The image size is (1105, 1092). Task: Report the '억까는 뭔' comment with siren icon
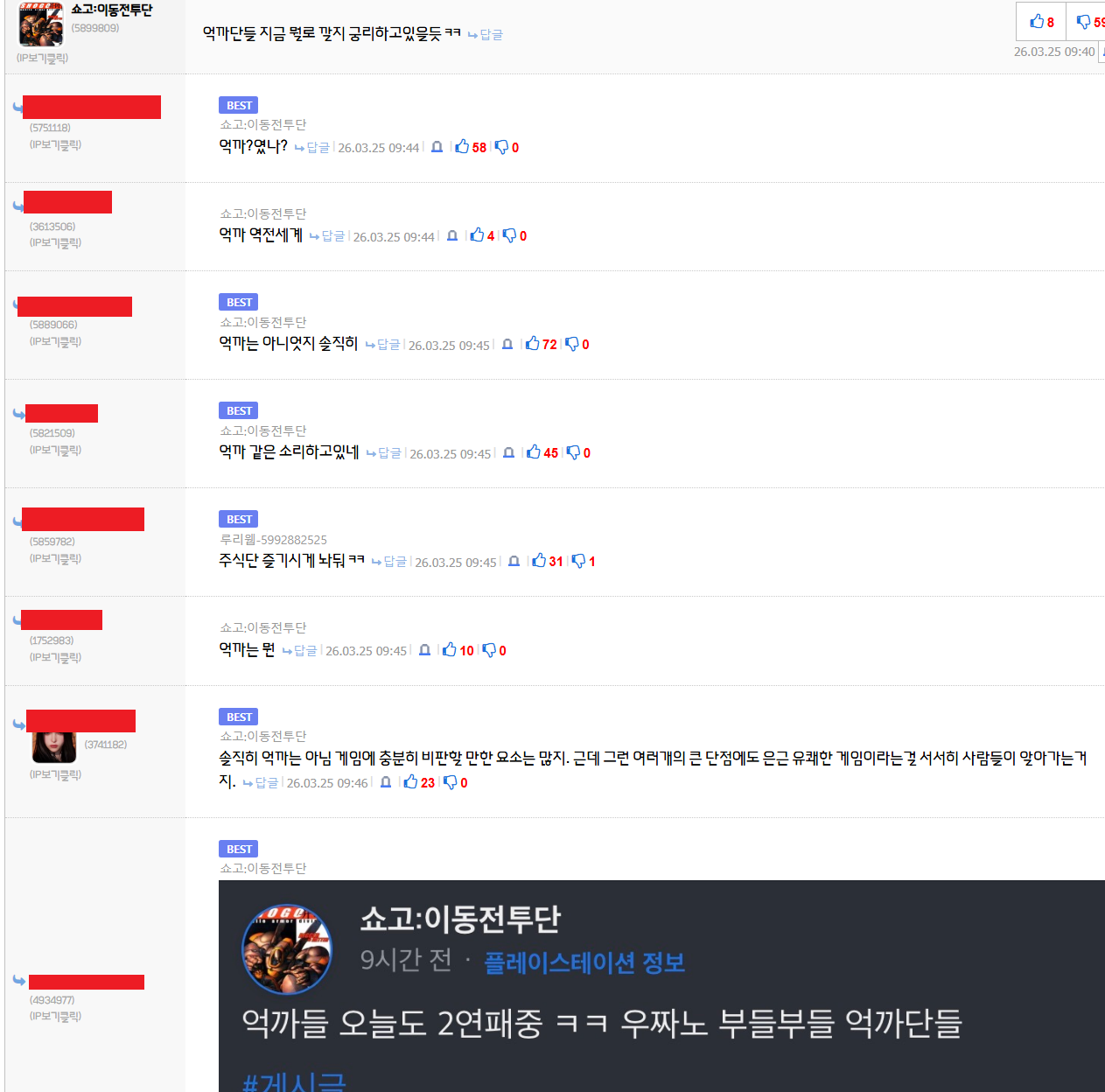[x=424, y=650]
